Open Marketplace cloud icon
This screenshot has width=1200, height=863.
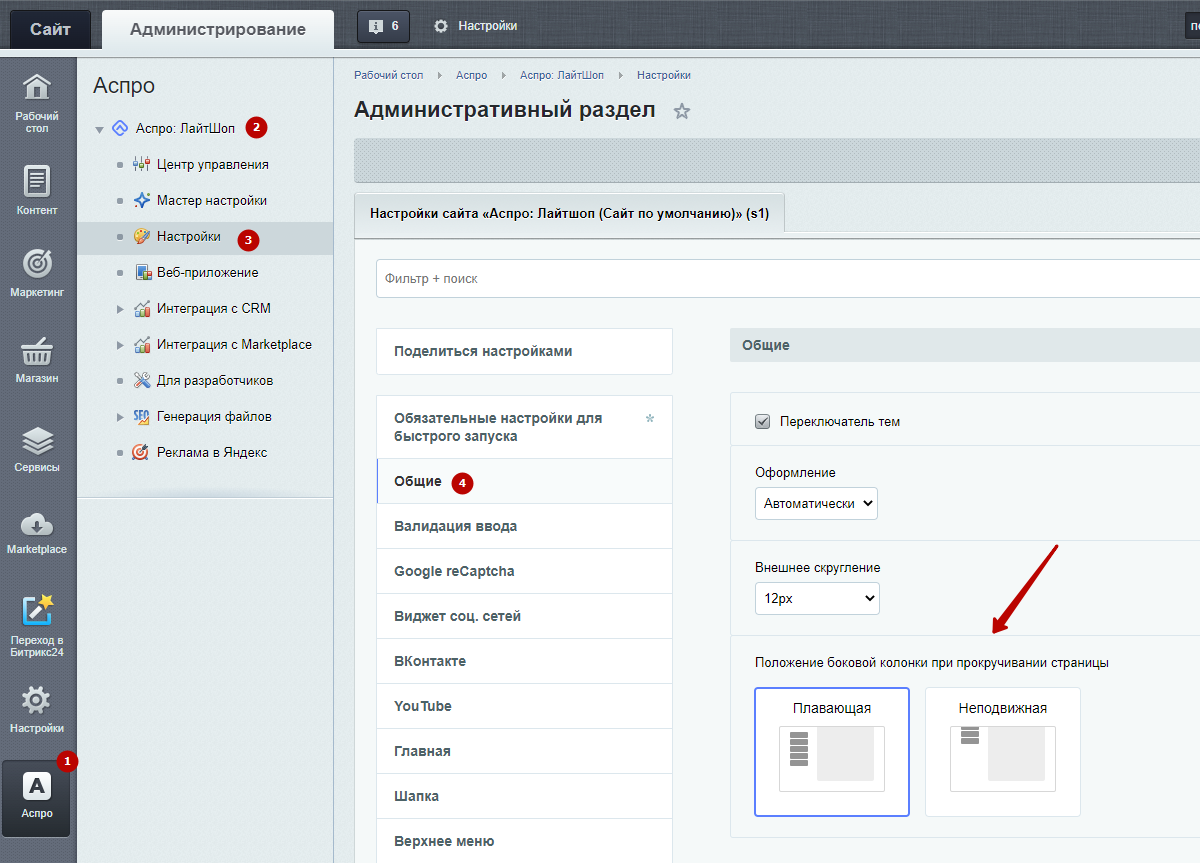(x=37, y=524)
